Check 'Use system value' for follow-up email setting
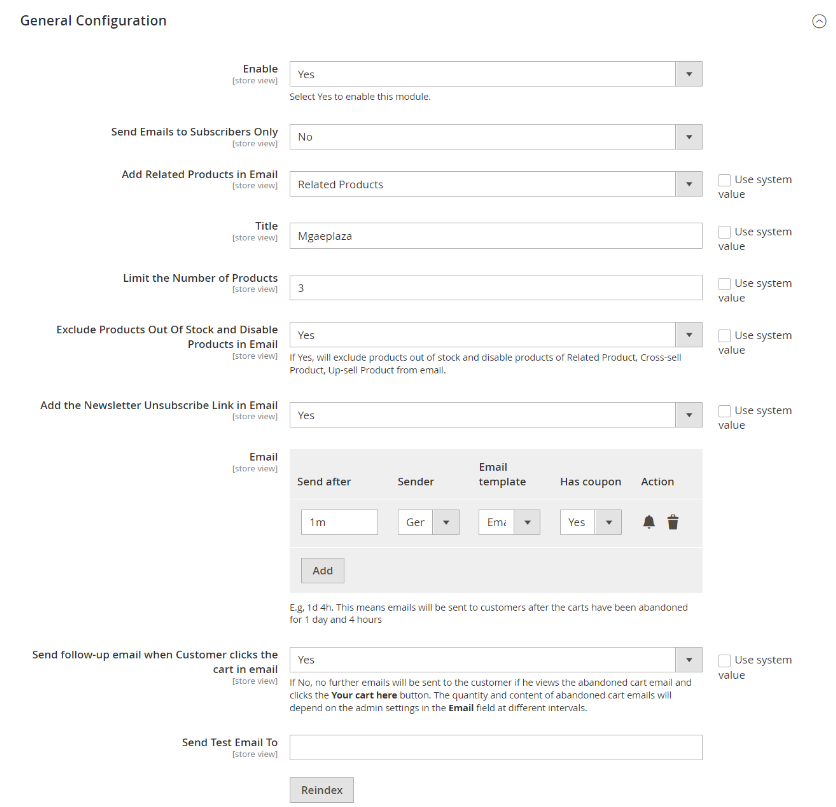Viewport: 836px width, 807px height. click(725, 661)
